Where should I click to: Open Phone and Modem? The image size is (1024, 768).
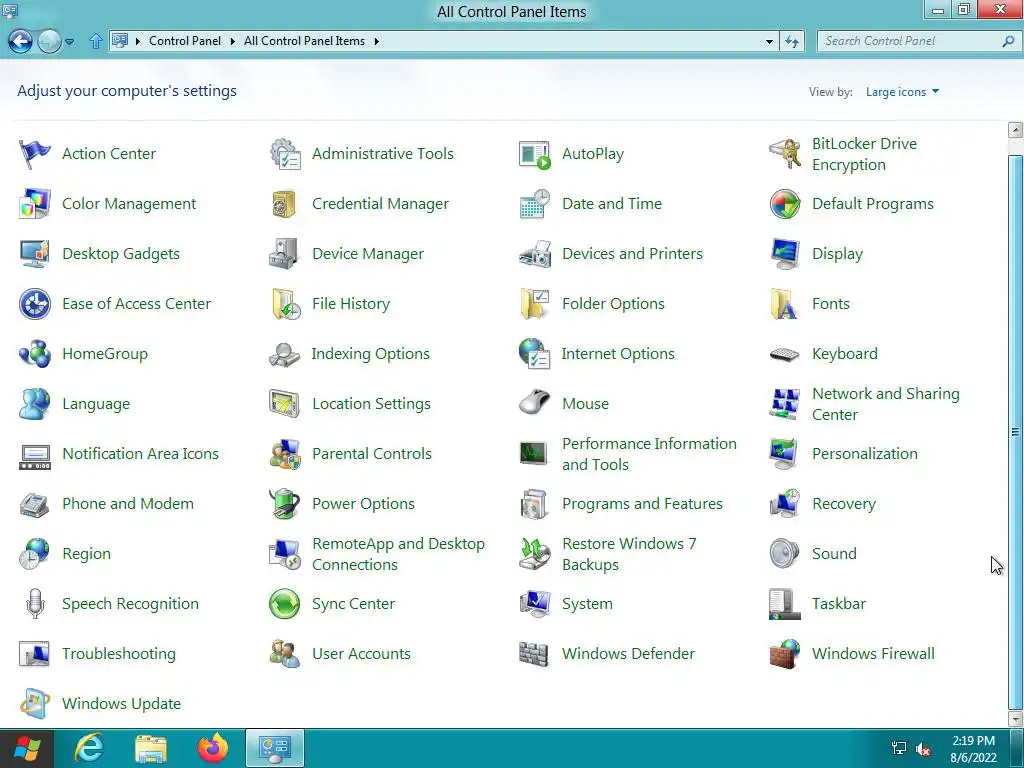(128, 504)
